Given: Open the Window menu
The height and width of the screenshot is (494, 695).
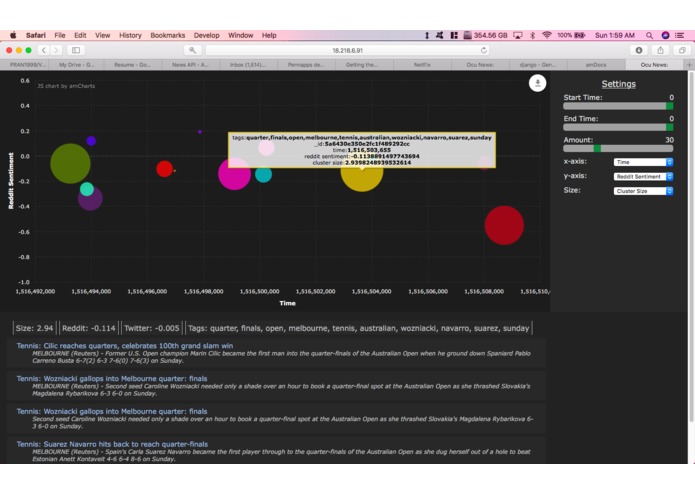Looking at the screenshot, I should point(241,35).
